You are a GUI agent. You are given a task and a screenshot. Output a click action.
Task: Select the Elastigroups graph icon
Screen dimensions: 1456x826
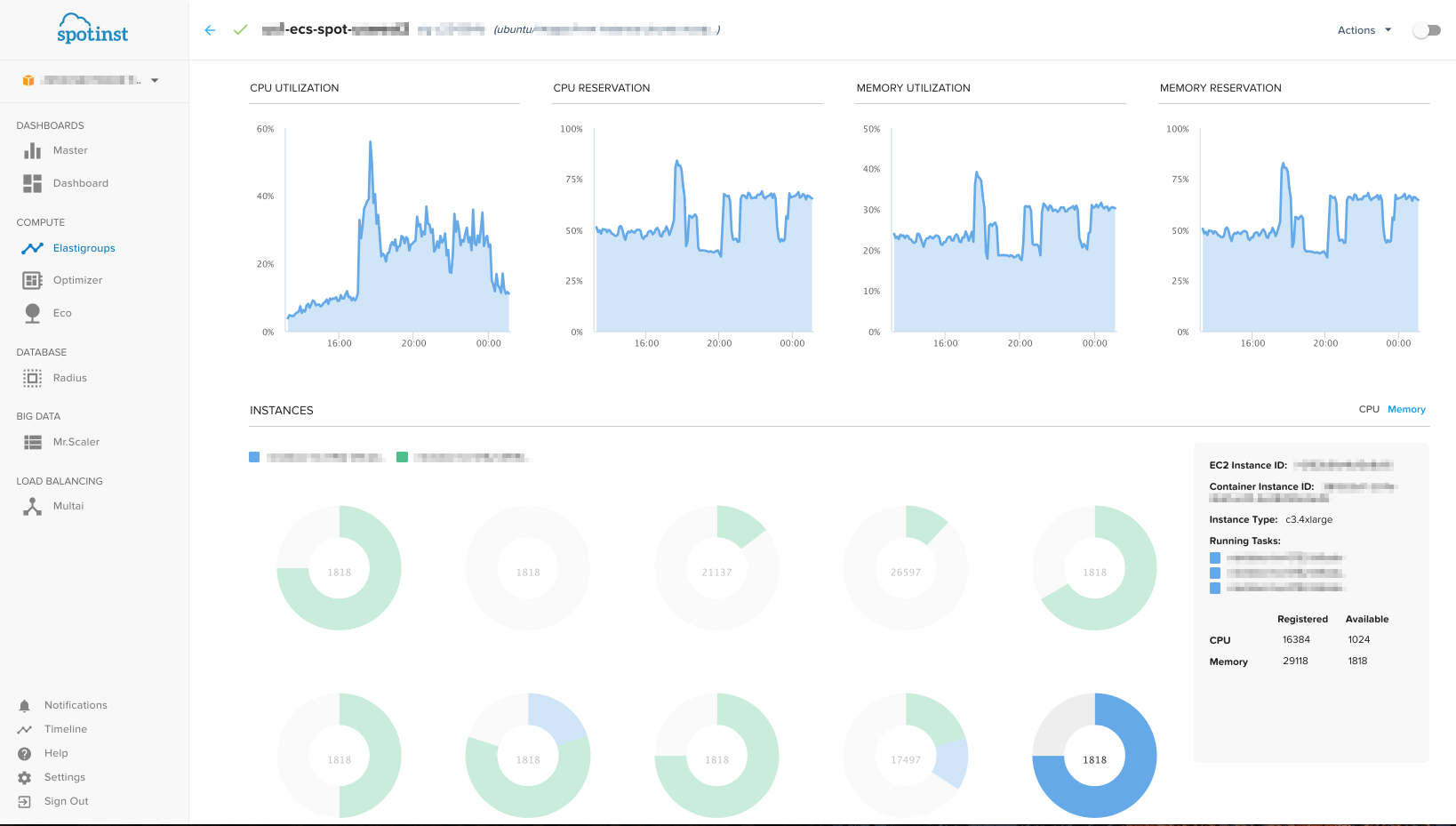coord(33,248)
